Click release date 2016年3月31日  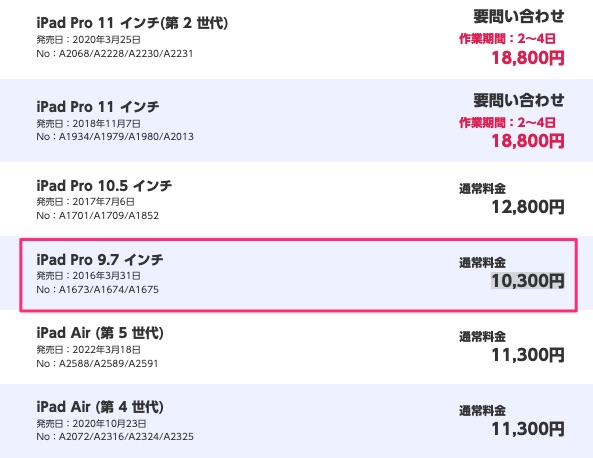107,276
